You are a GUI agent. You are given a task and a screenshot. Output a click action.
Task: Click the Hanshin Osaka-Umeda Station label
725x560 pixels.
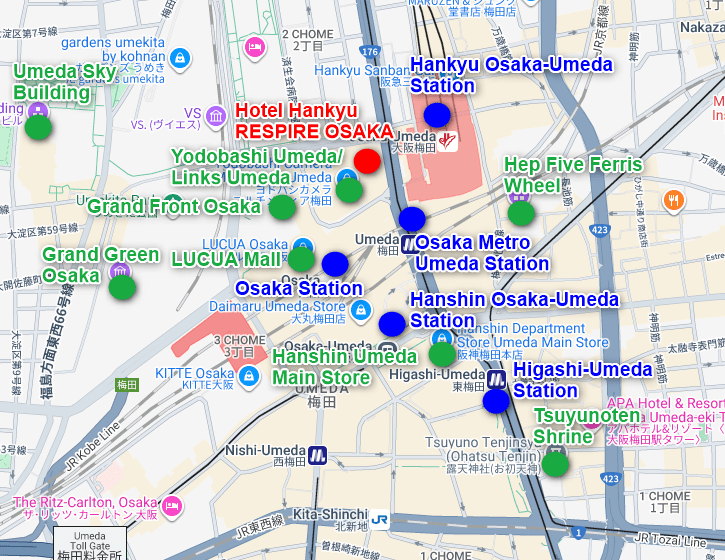515,310
